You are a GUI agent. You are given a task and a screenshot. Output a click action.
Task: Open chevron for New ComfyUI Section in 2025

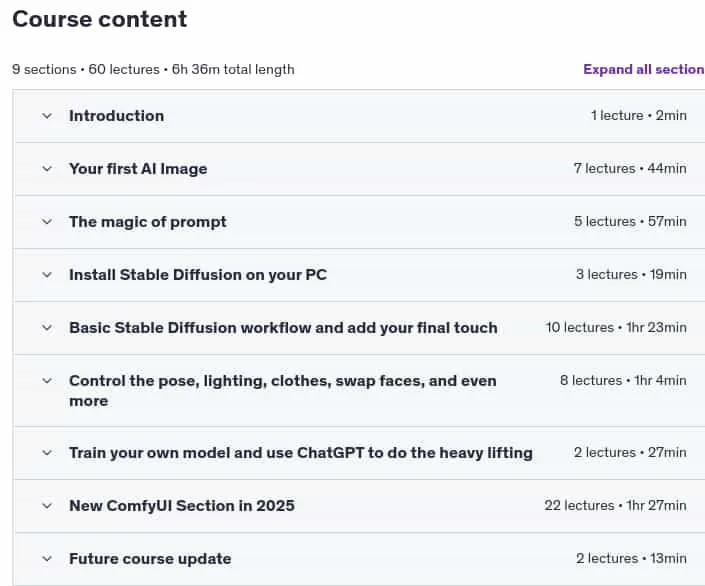pyautogui.click(x=47, y=506)
